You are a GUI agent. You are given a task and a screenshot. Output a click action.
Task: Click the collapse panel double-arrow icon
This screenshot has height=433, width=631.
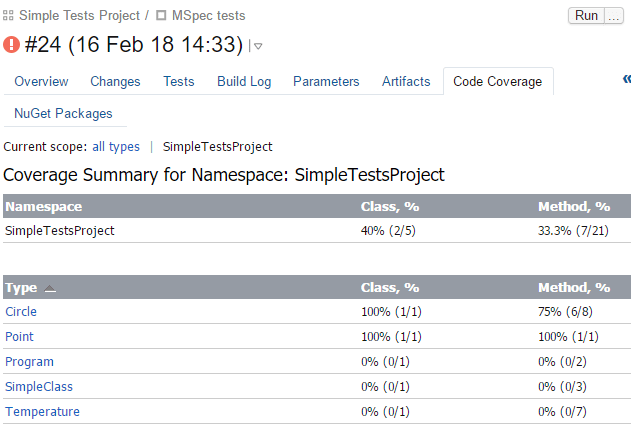click(625, 81)
